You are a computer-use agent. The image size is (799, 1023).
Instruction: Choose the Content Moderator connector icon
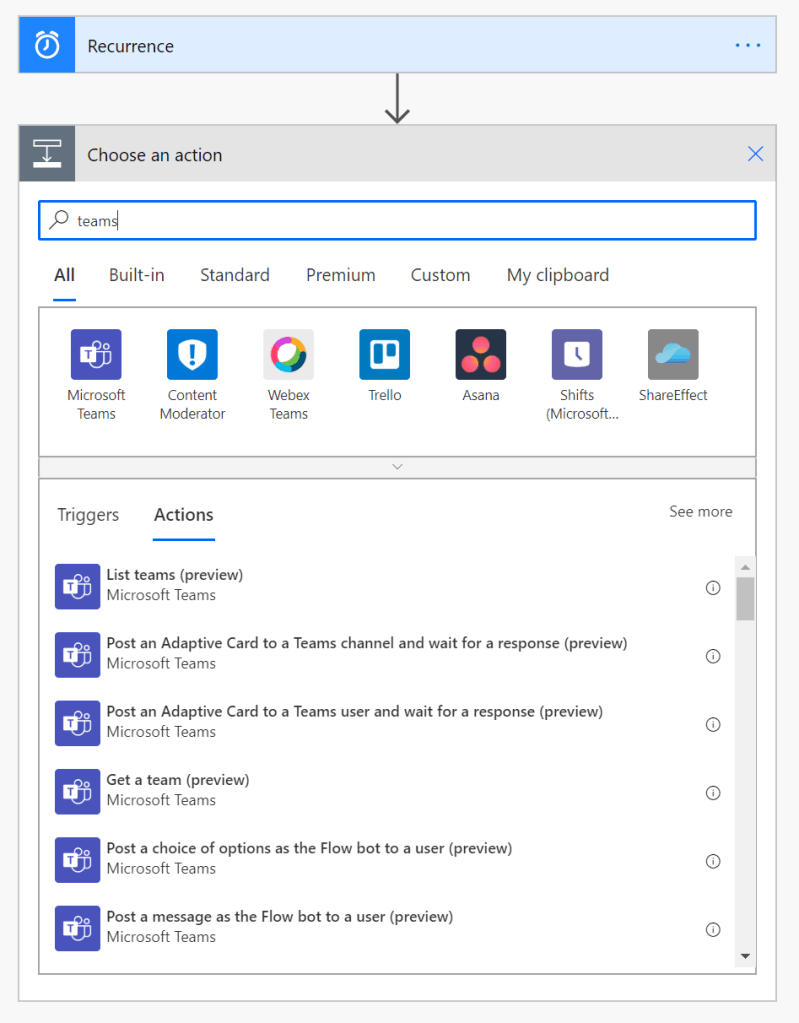coord(192,355)
